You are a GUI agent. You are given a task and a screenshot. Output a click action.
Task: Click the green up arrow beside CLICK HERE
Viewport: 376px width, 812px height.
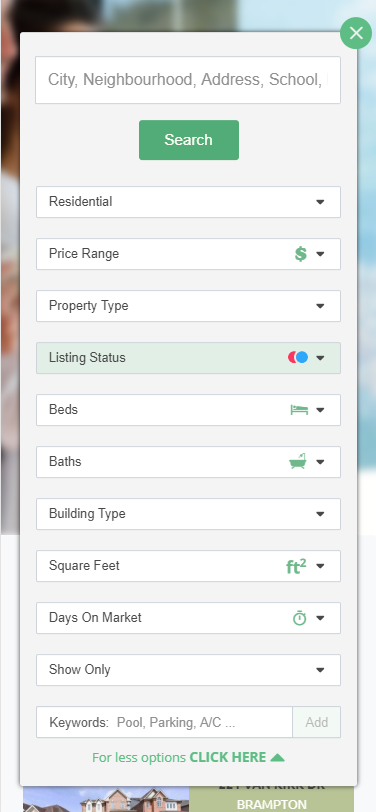point(278,758)
